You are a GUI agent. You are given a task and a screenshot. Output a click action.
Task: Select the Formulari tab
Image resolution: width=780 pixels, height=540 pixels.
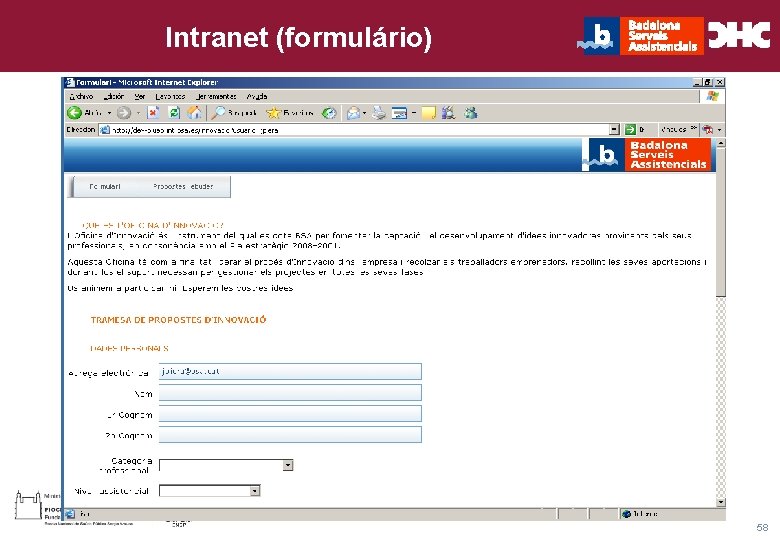pyautogui.click(x=105, y=186)
